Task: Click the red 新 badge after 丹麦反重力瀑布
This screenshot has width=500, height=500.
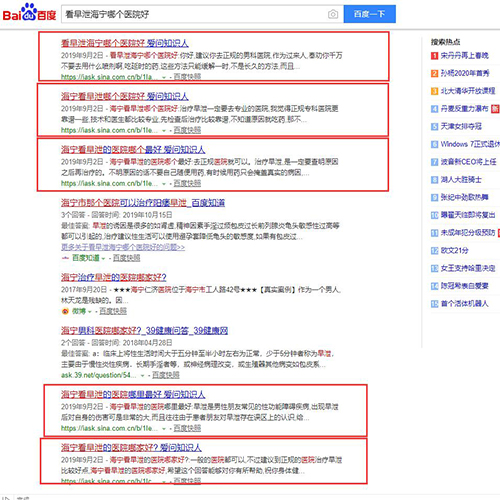Action: [x=496, y=109]
